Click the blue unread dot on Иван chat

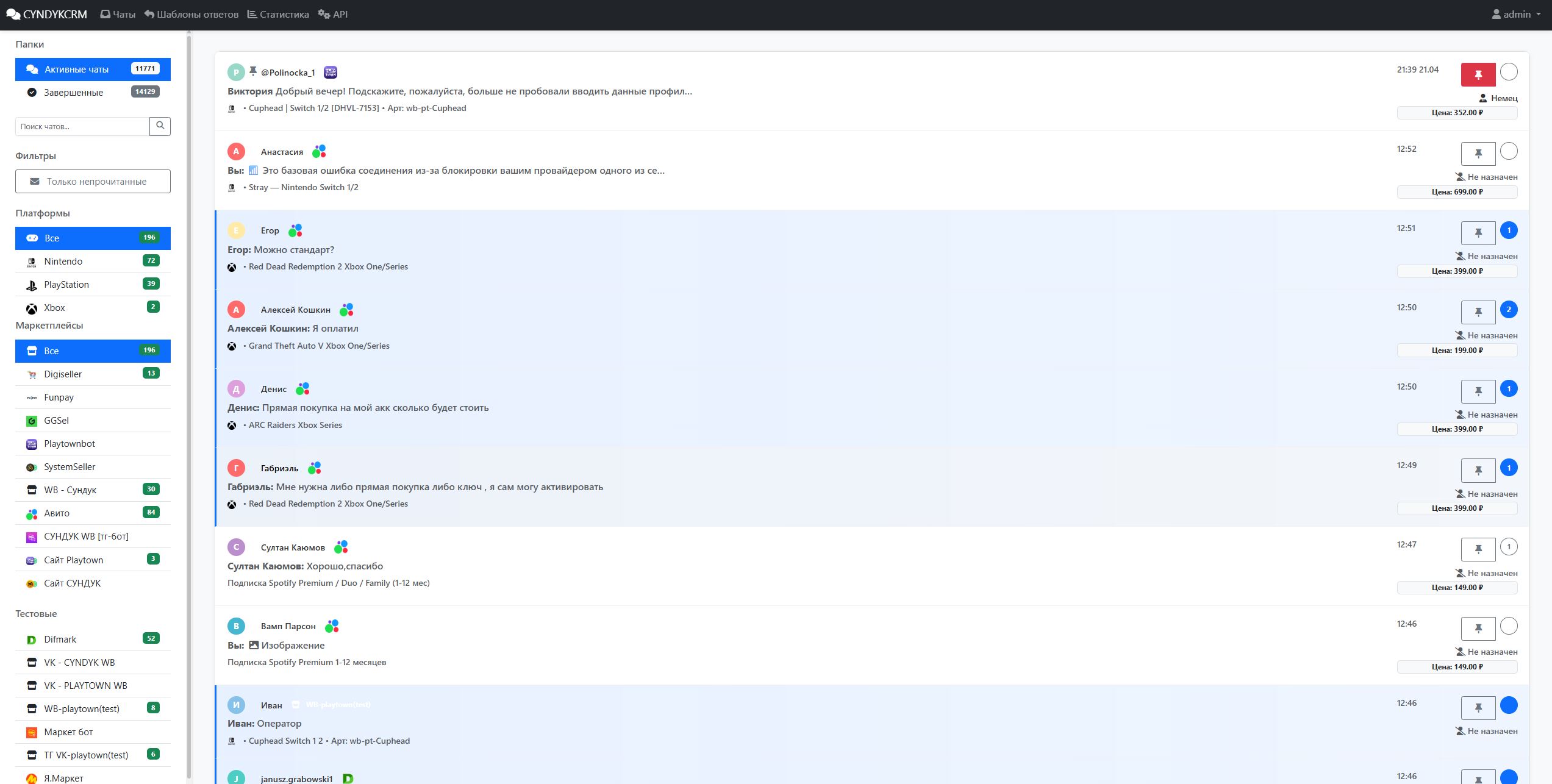[1509, 705]
